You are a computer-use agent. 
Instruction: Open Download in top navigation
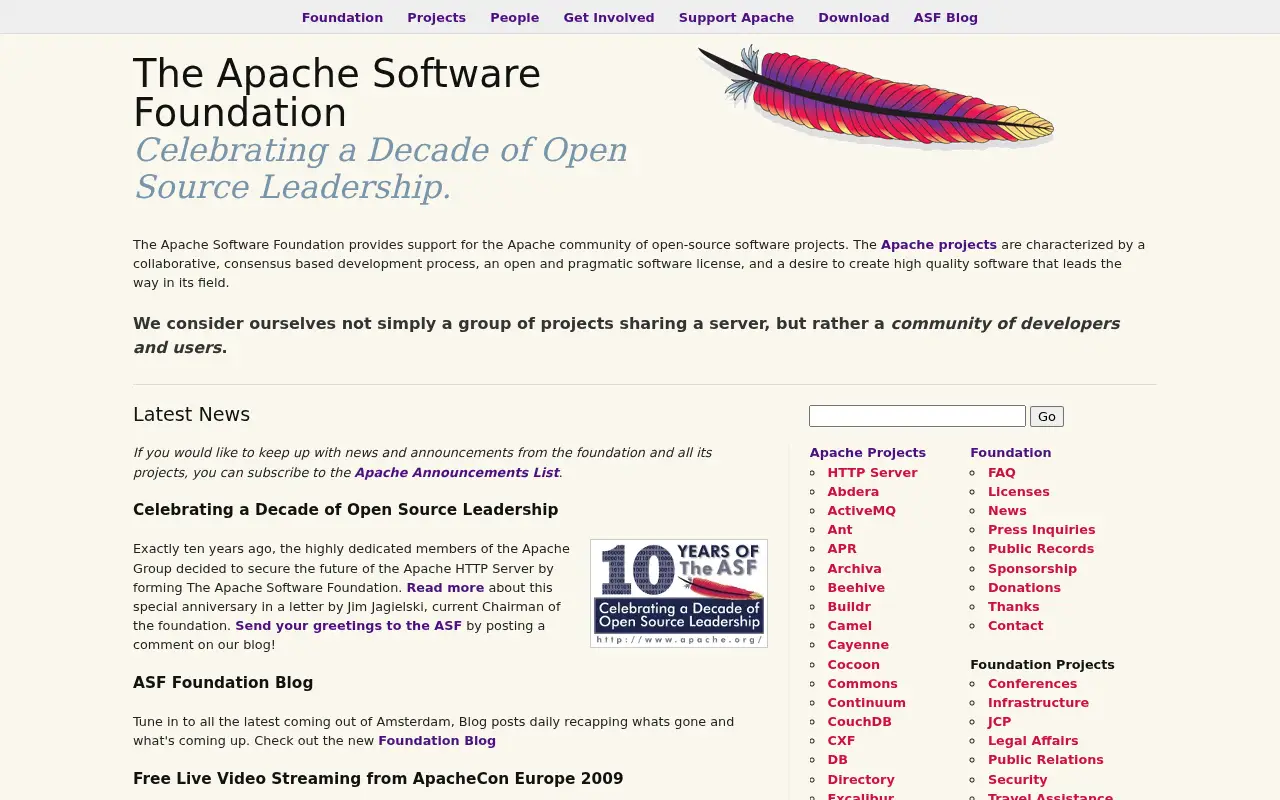click(853, 17)
